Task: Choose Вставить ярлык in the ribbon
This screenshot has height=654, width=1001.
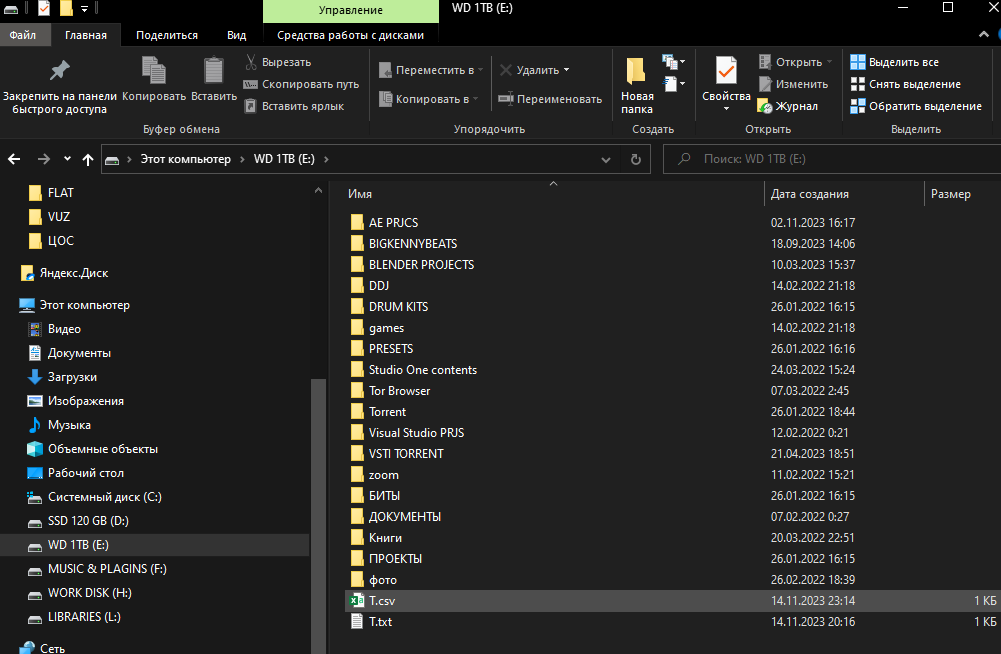Action: point(294,106)
